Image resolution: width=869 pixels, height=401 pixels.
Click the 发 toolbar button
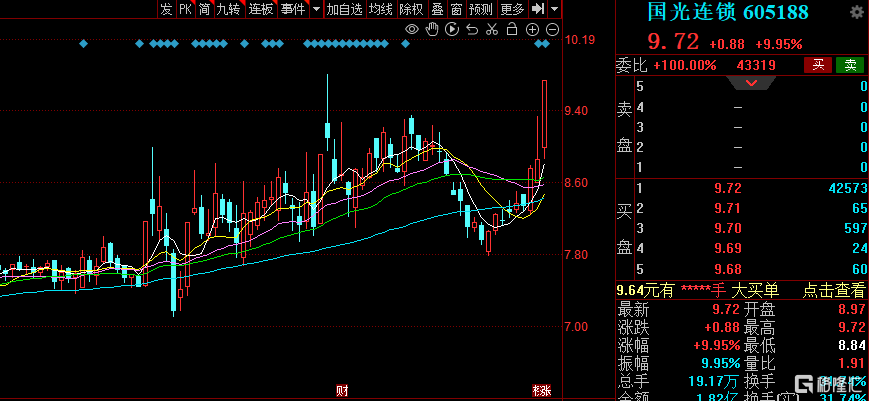pos(166,9)
